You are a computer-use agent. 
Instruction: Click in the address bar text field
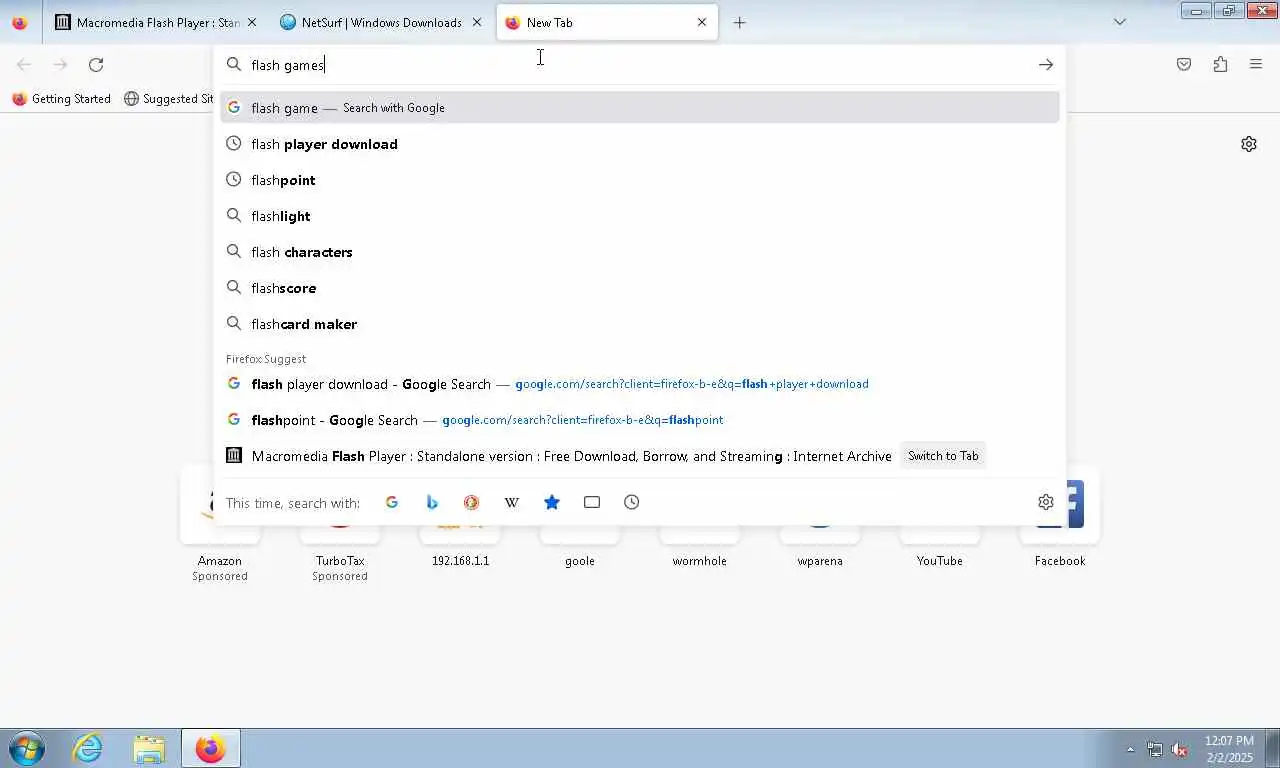click(640, 65)
